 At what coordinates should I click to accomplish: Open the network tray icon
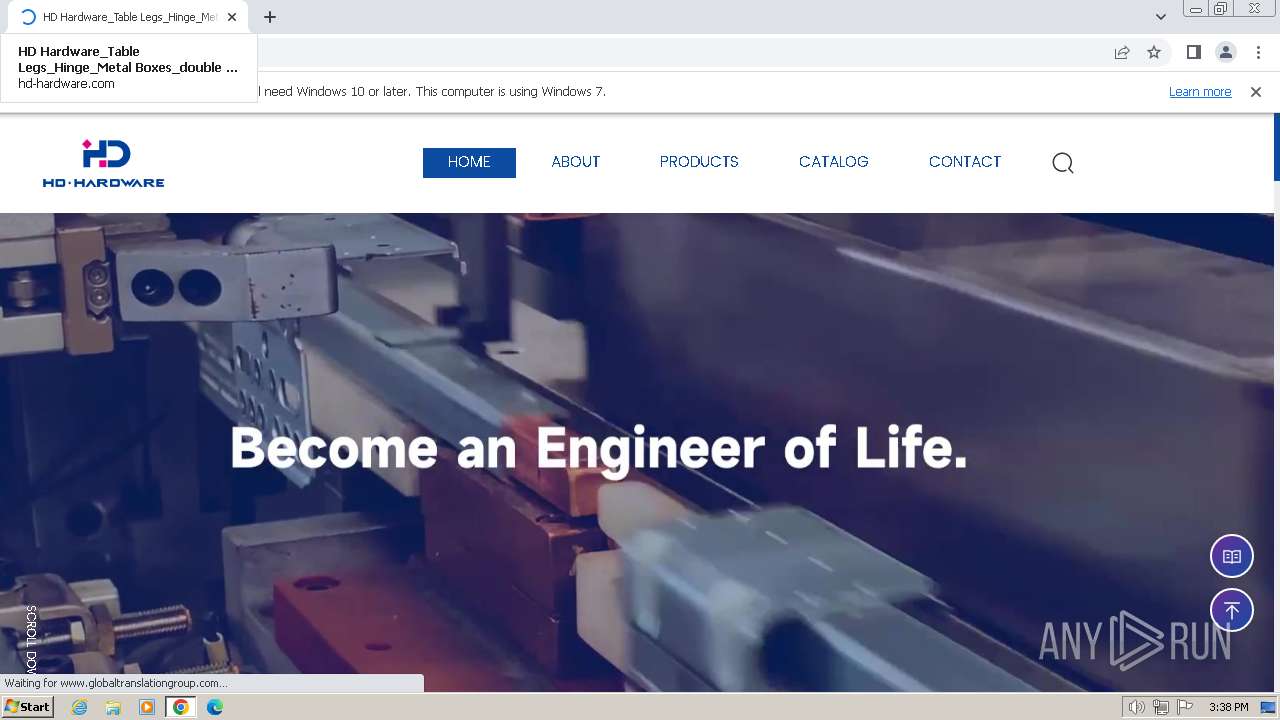click(1161, 707)
